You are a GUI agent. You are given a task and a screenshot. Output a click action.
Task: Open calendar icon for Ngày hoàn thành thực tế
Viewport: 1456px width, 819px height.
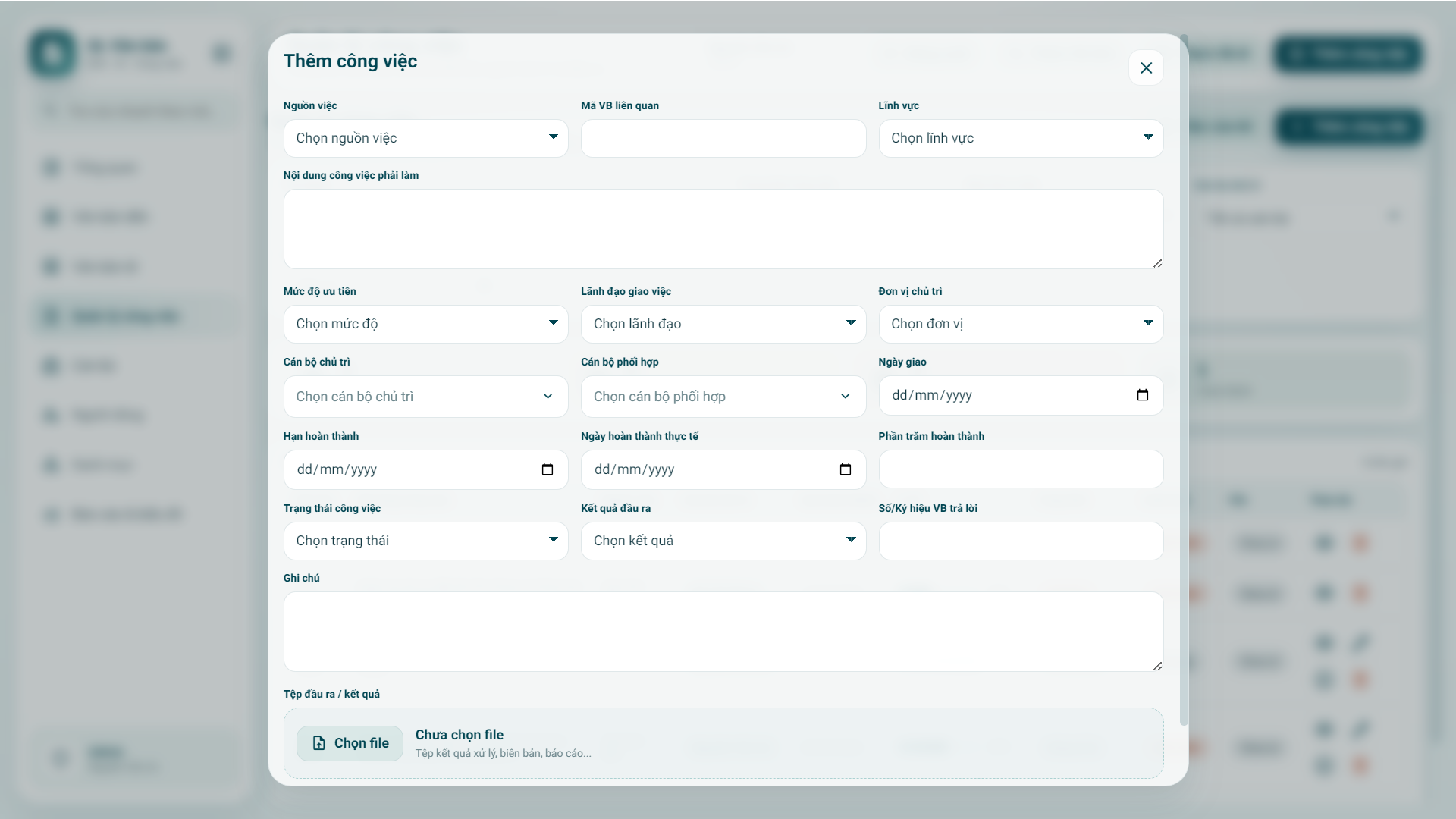click(x=846, y=469)
